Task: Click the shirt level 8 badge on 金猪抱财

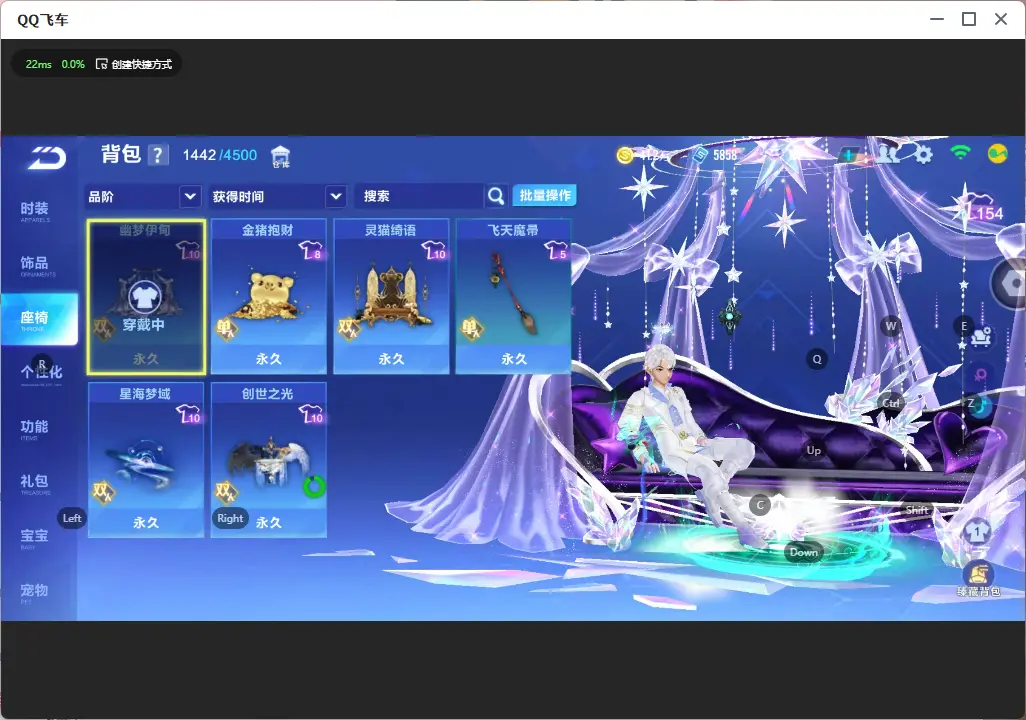Action: [x=311, y=250]
